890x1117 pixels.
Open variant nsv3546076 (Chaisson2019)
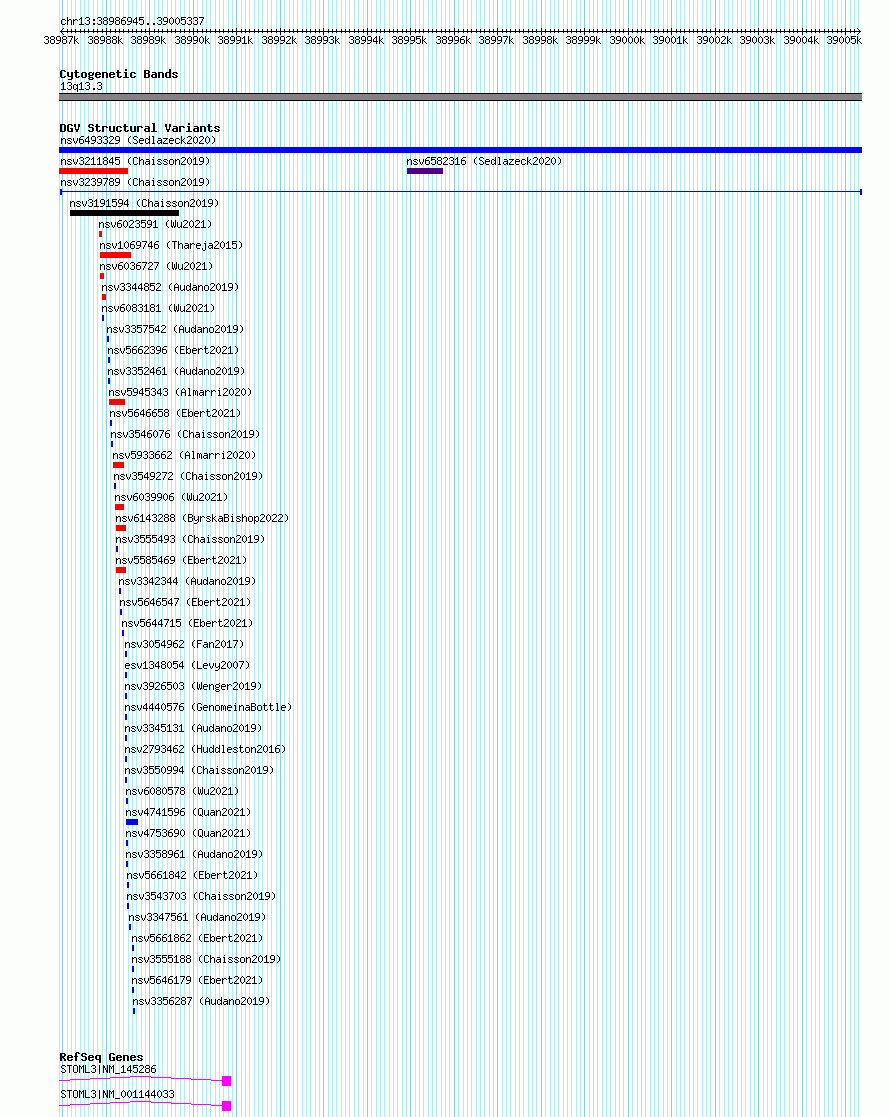[185, 435]
